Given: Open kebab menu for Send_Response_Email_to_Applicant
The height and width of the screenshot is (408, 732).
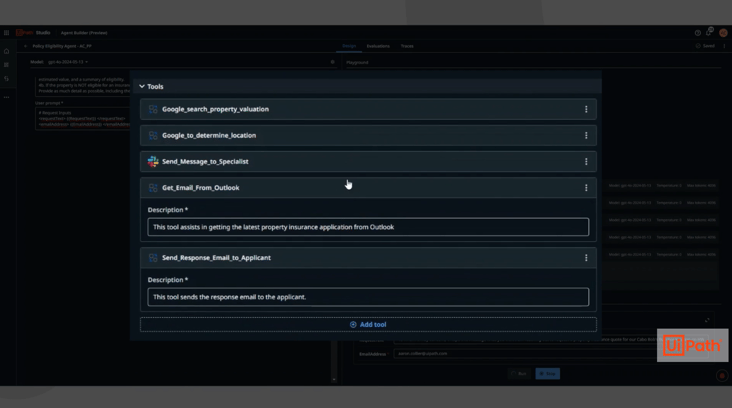Looking at the screenshot, I should [586, 258].
